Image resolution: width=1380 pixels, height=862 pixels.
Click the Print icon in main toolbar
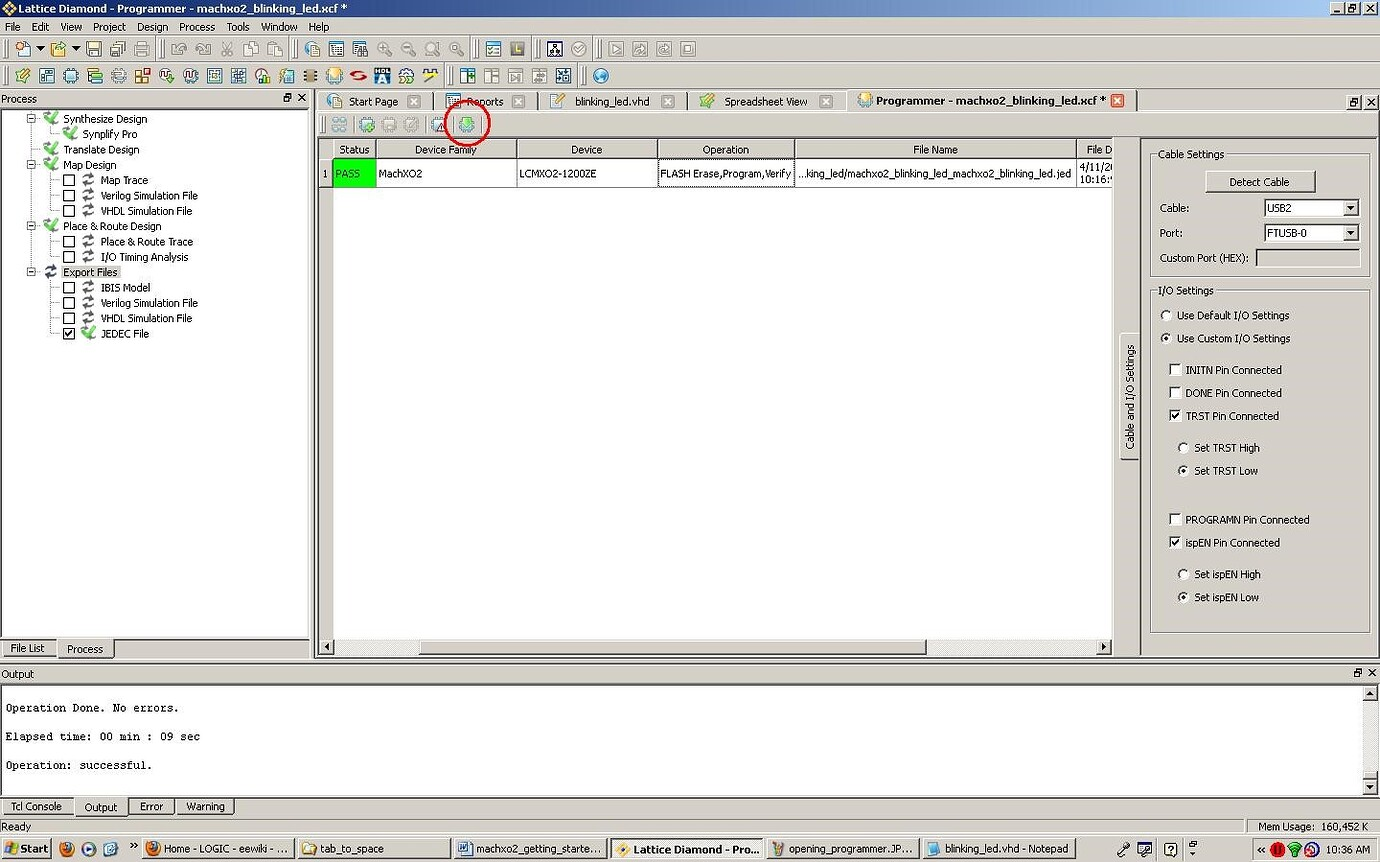coord(142,49)
